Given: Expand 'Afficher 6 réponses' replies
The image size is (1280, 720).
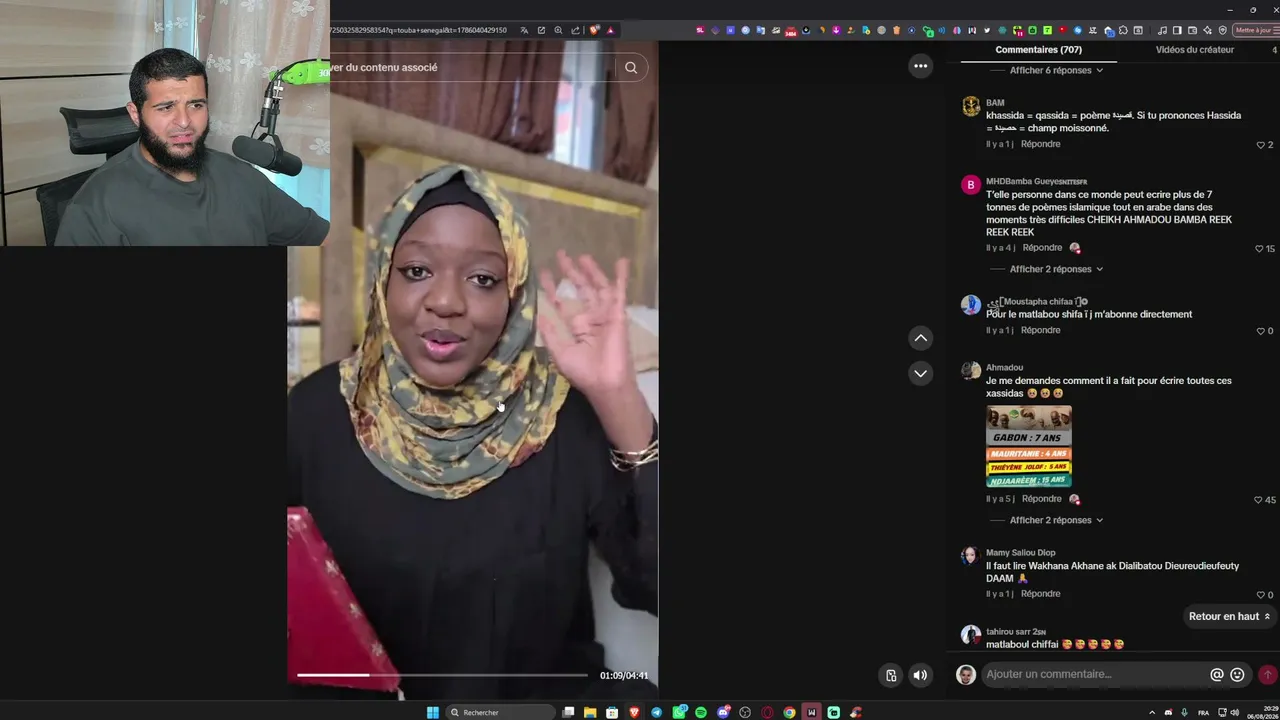Looking at the screenshot, I should click(1056, 70).
